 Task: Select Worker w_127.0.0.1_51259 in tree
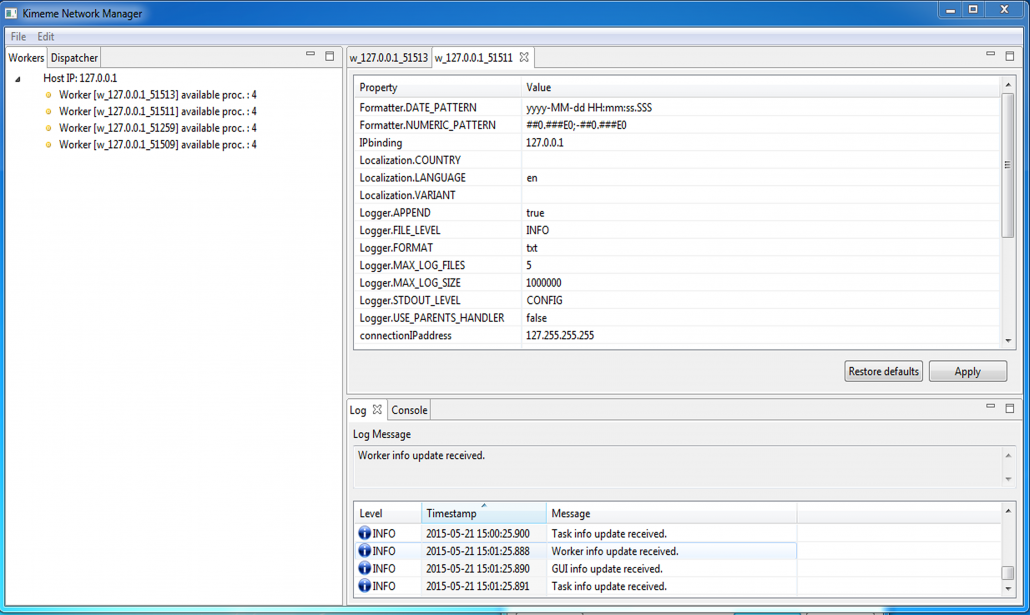tap(158, 128)
